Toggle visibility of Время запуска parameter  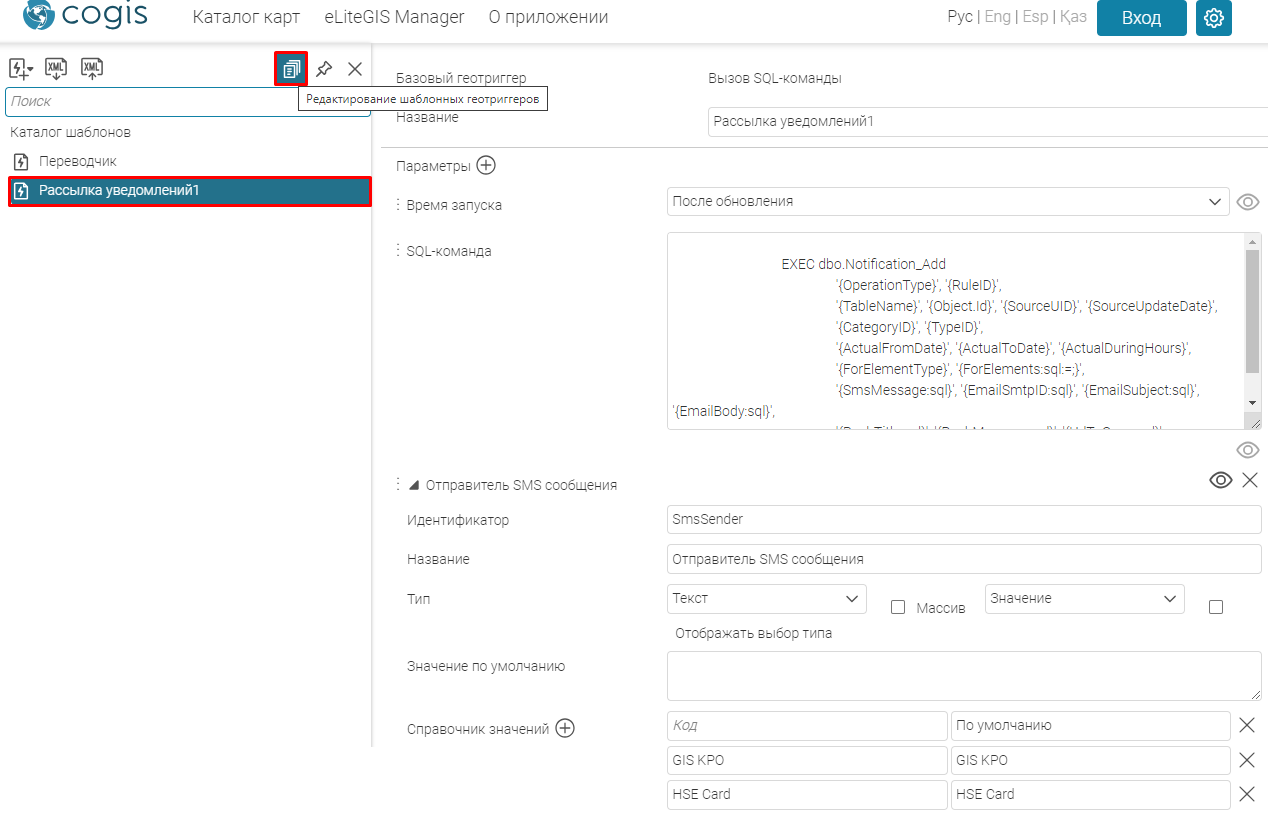point(1247,202)
